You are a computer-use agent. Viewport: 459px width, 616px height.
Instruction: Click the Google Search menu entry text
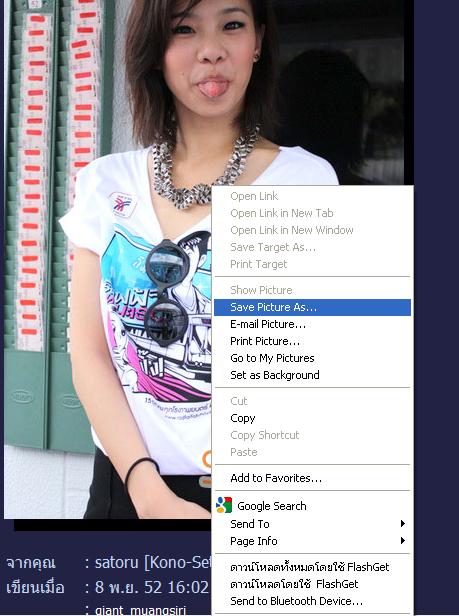(x=272, y=506)
